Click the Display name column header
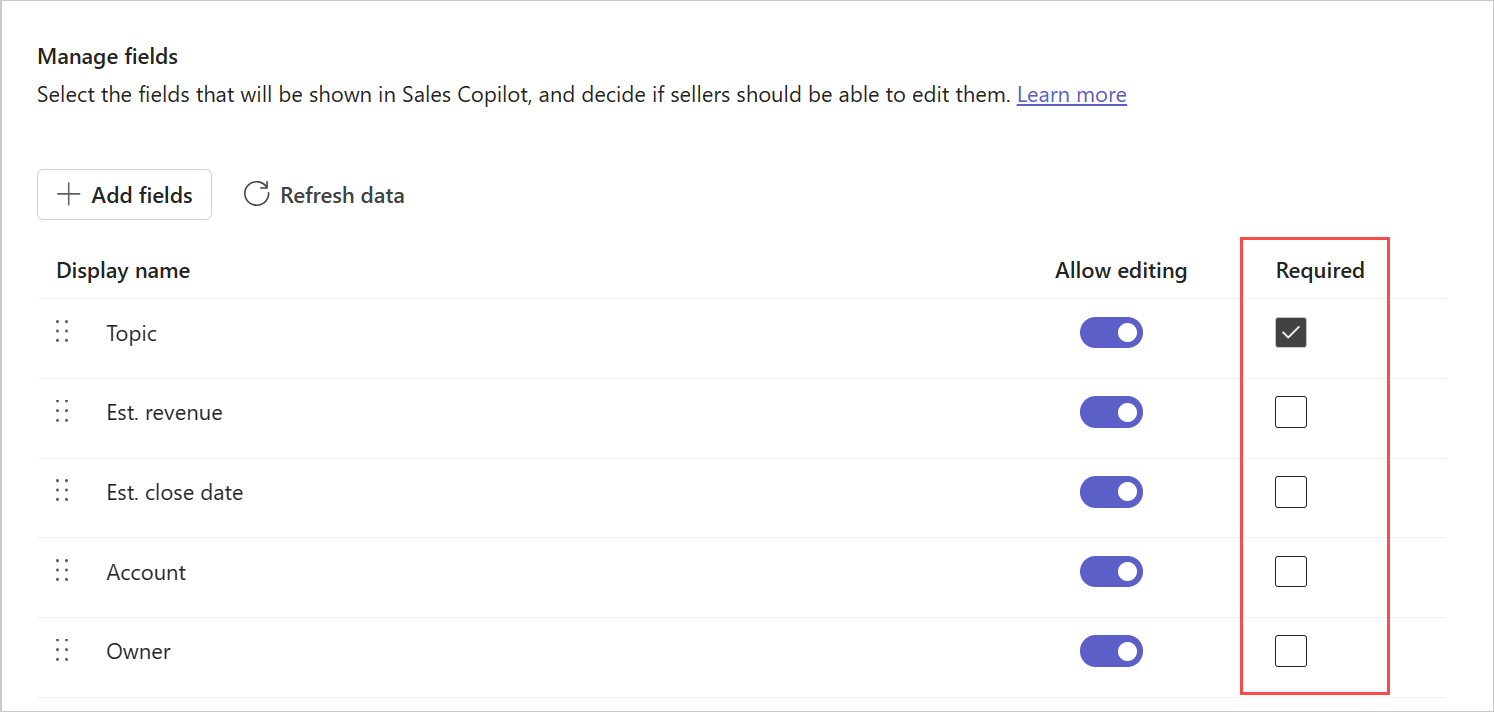This screenshot has height=712, width=1494. point(122,270)
